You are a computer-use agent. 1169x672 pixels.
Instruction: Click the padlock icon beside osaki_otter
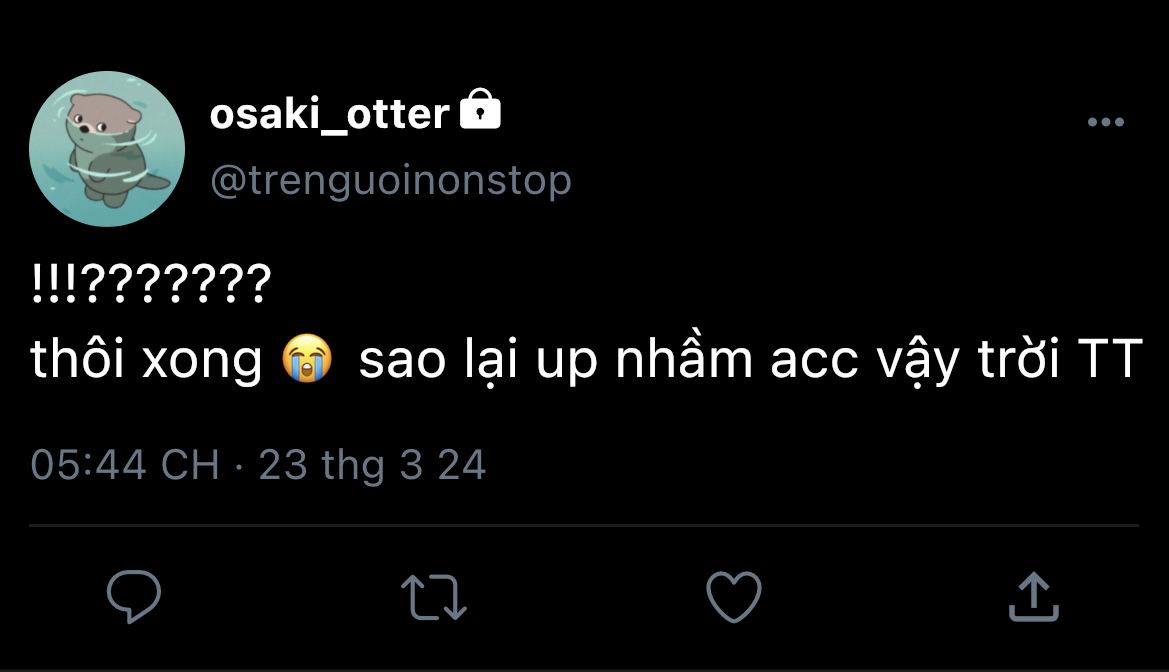(x=479, y=111)
